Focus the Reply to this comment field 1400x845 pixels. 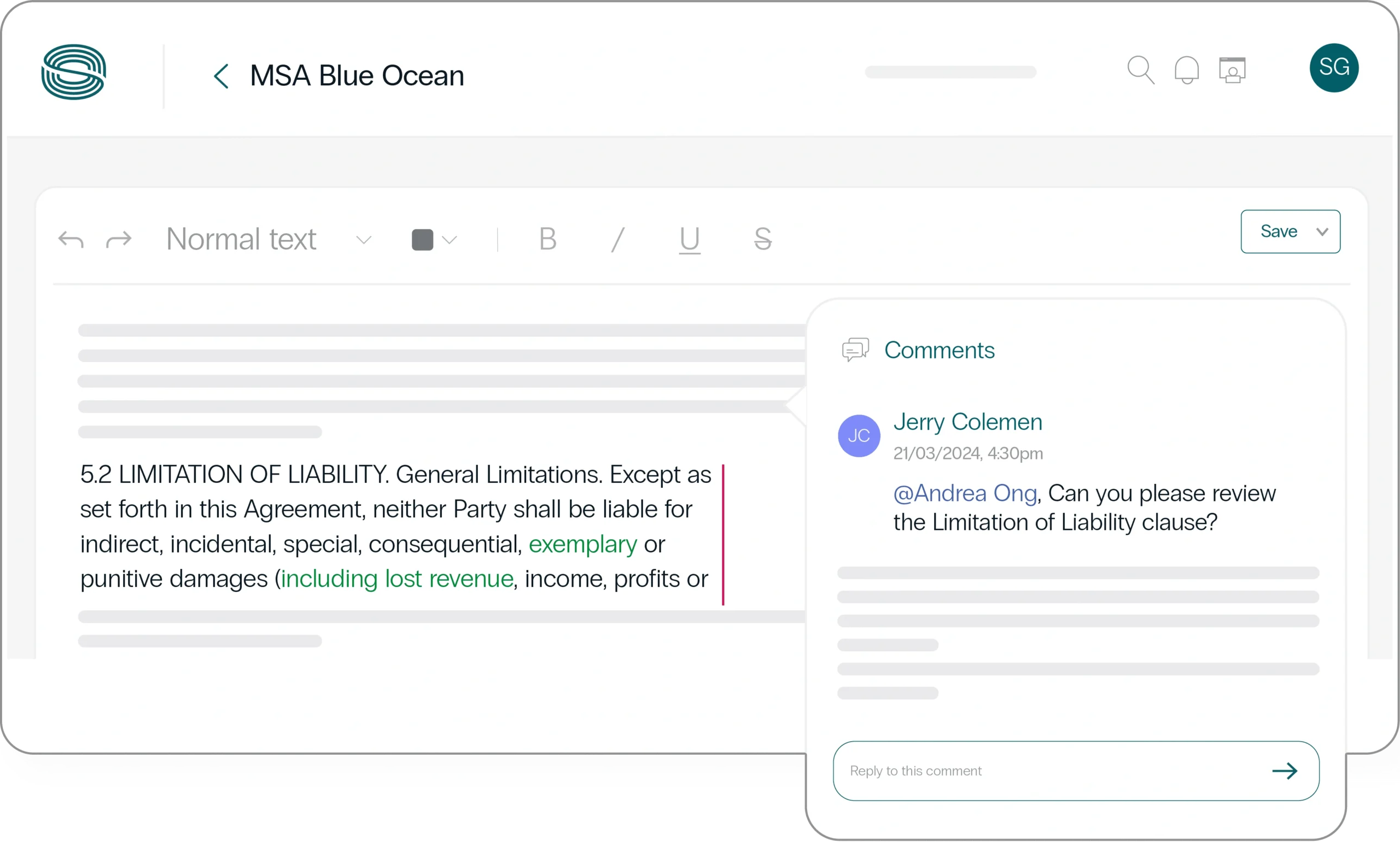tap(1076, 771)
